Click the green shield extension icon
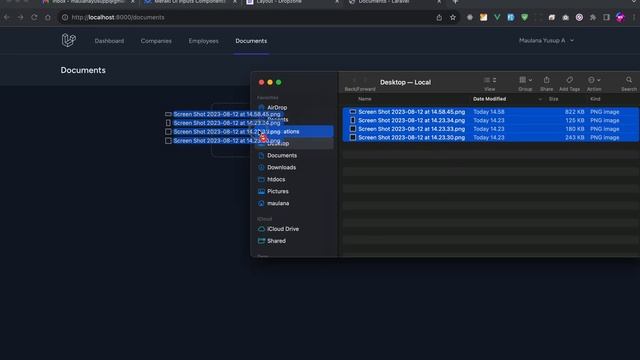640x360 pixels. point(524,17)
